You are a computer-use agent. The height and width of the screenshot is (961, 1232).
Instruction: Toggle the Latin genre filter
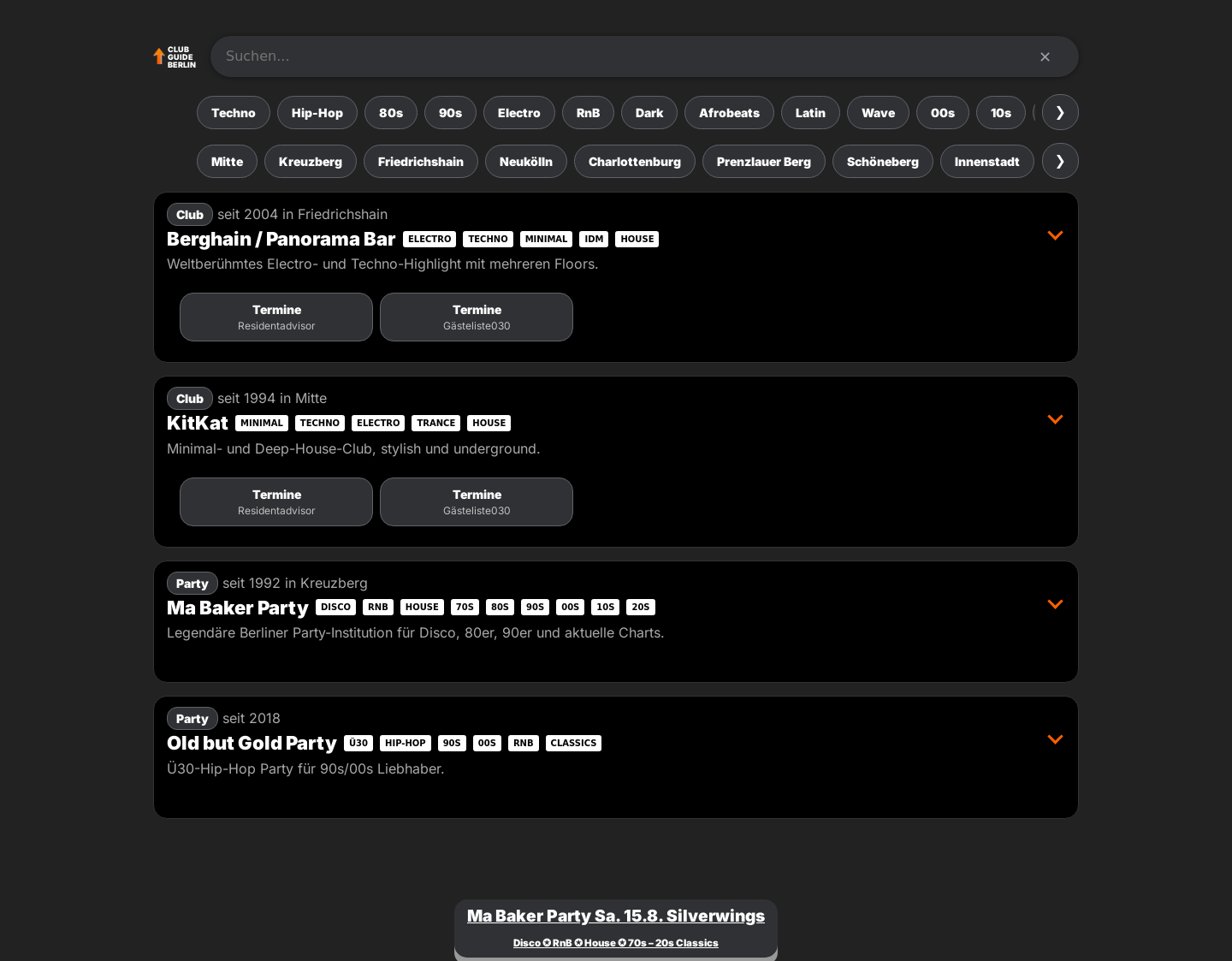point(810,113)
